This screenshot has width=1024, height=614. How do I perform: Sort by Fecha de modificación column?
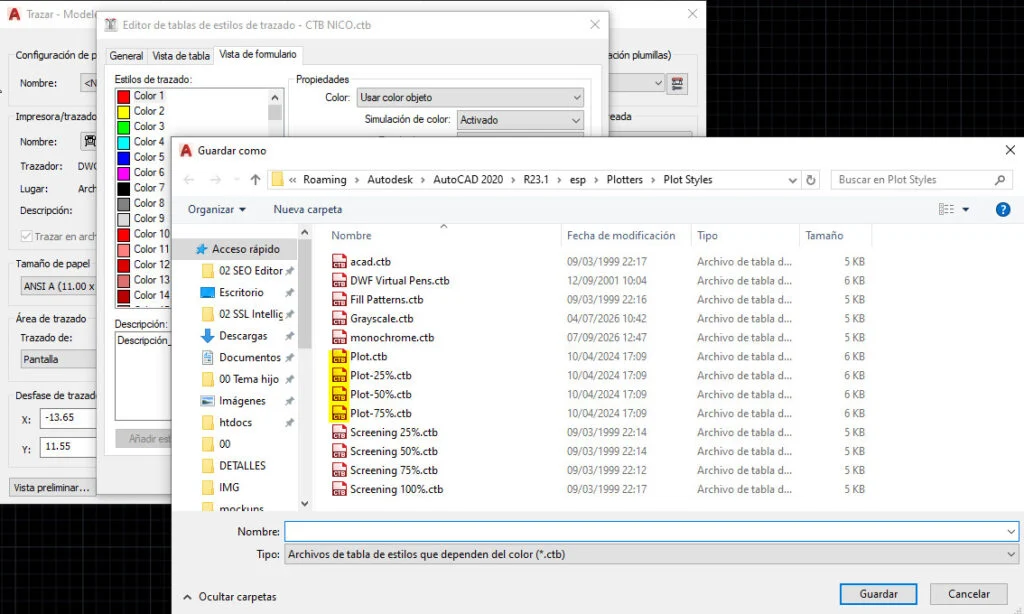pos(621,236)
